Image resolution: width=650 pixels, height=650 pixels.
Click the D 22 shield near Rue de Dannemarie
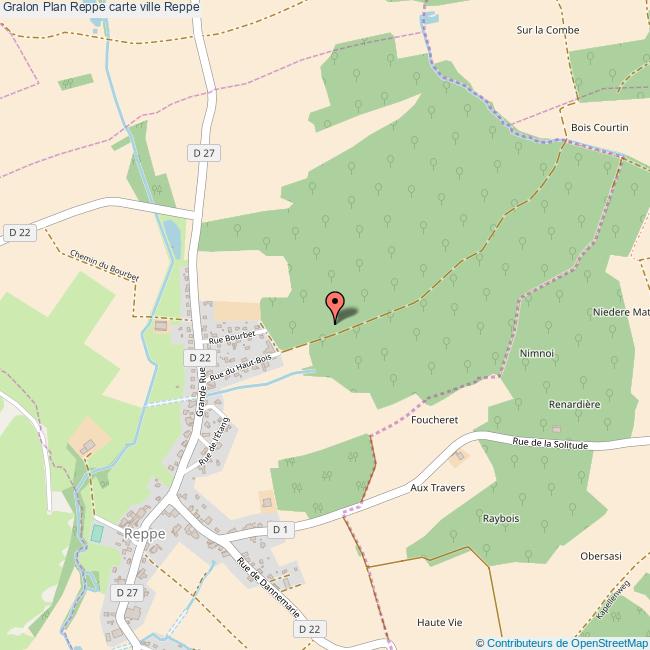click(x=310, y=629)
